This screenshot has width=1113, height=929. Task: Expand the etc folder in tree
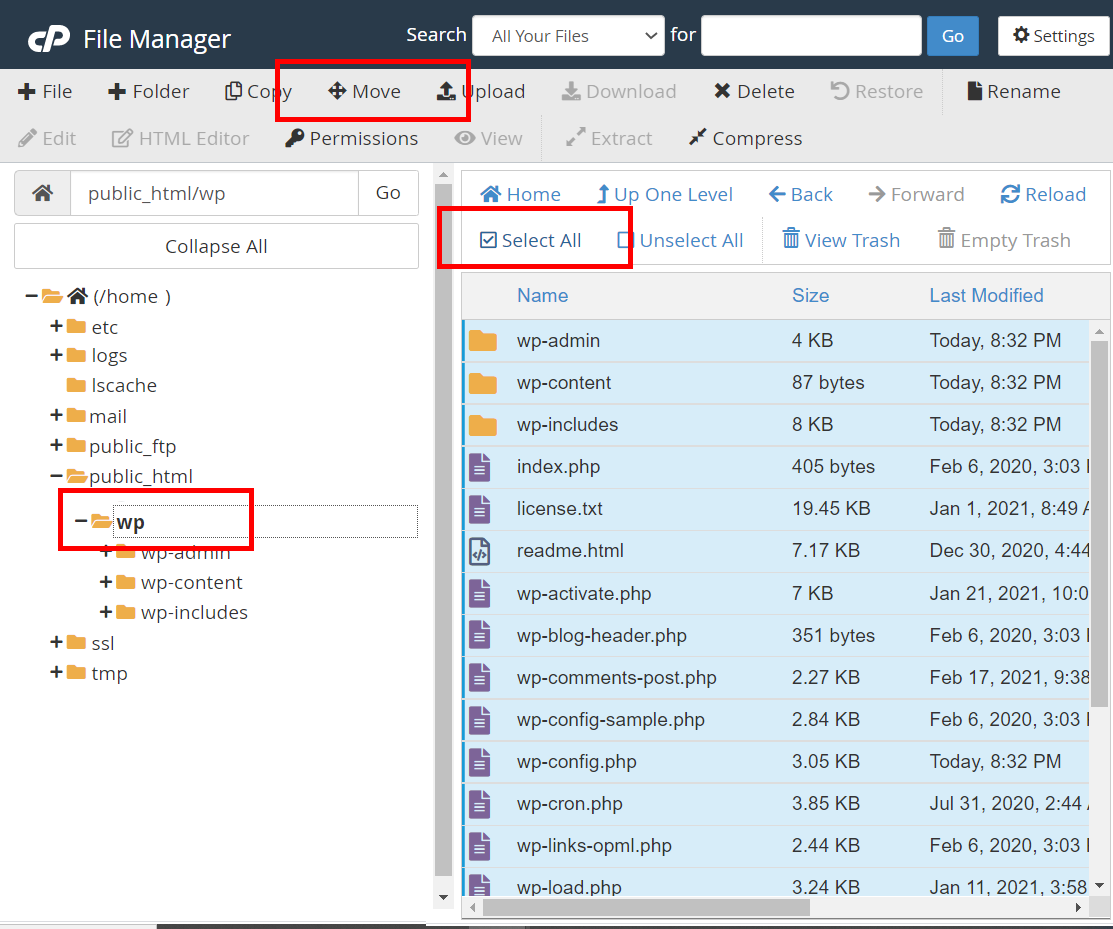pyautogui.click(x=57, y=326)
